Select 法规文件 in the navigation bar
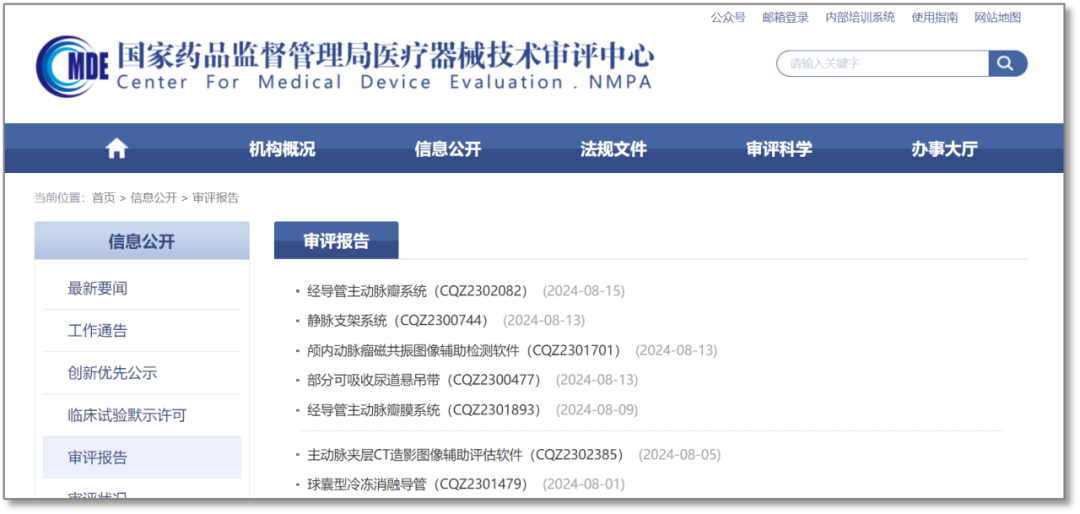This screenshot has height=514, width=1080. point(613,149)
